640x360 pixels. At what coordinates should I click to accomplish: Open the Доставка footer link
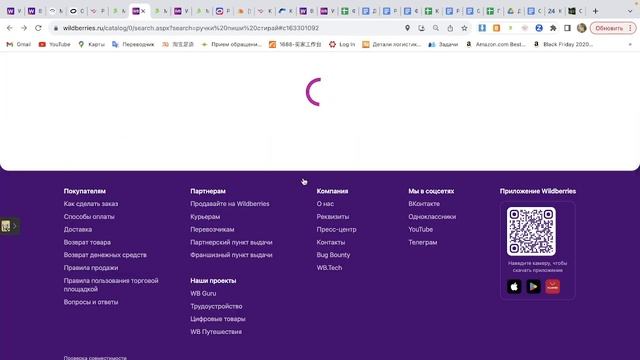[x=78, y=229]
